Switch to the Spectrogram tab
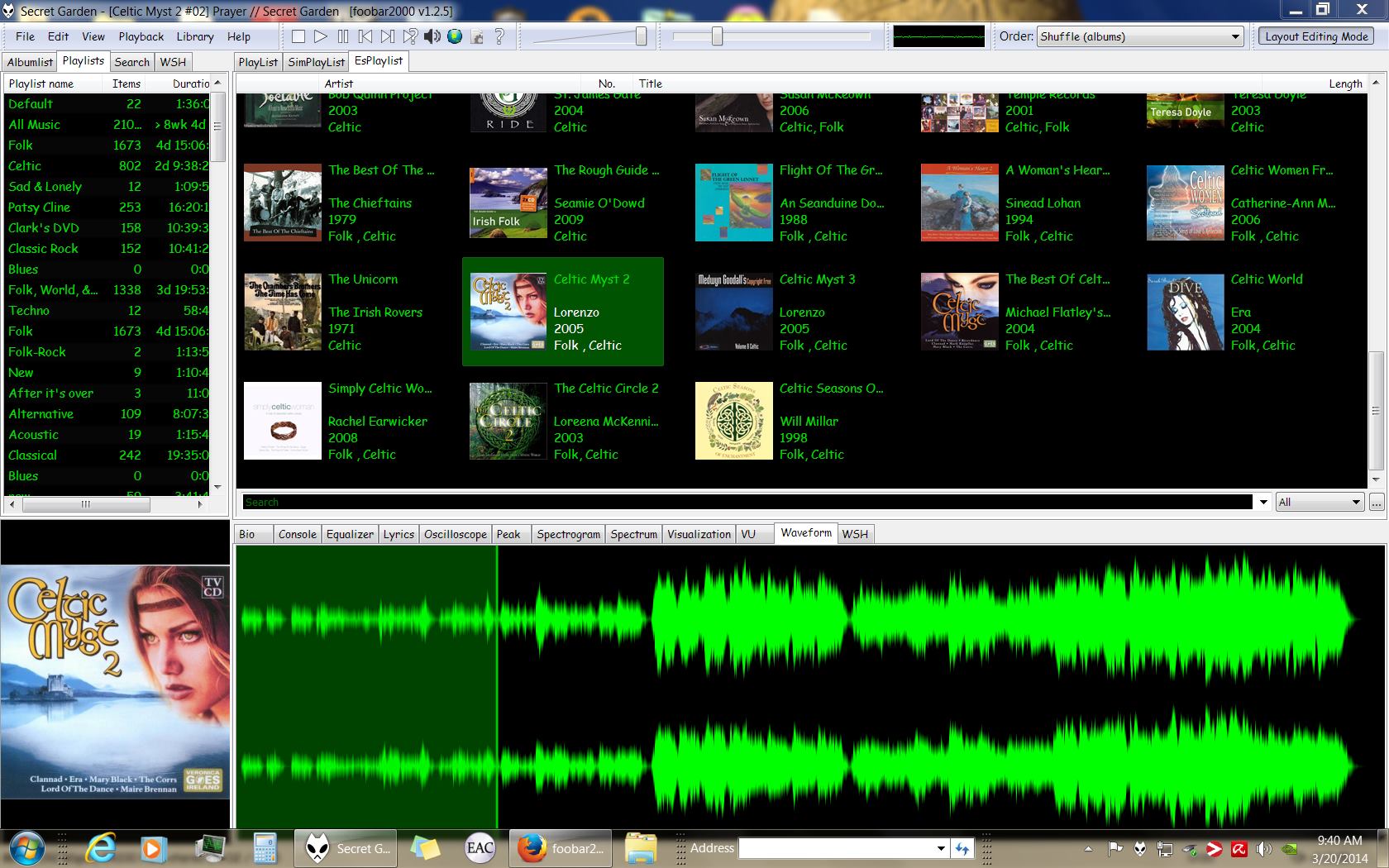Image resolution: width=1389 pixels, height=868 pixels. coord(568,534)
